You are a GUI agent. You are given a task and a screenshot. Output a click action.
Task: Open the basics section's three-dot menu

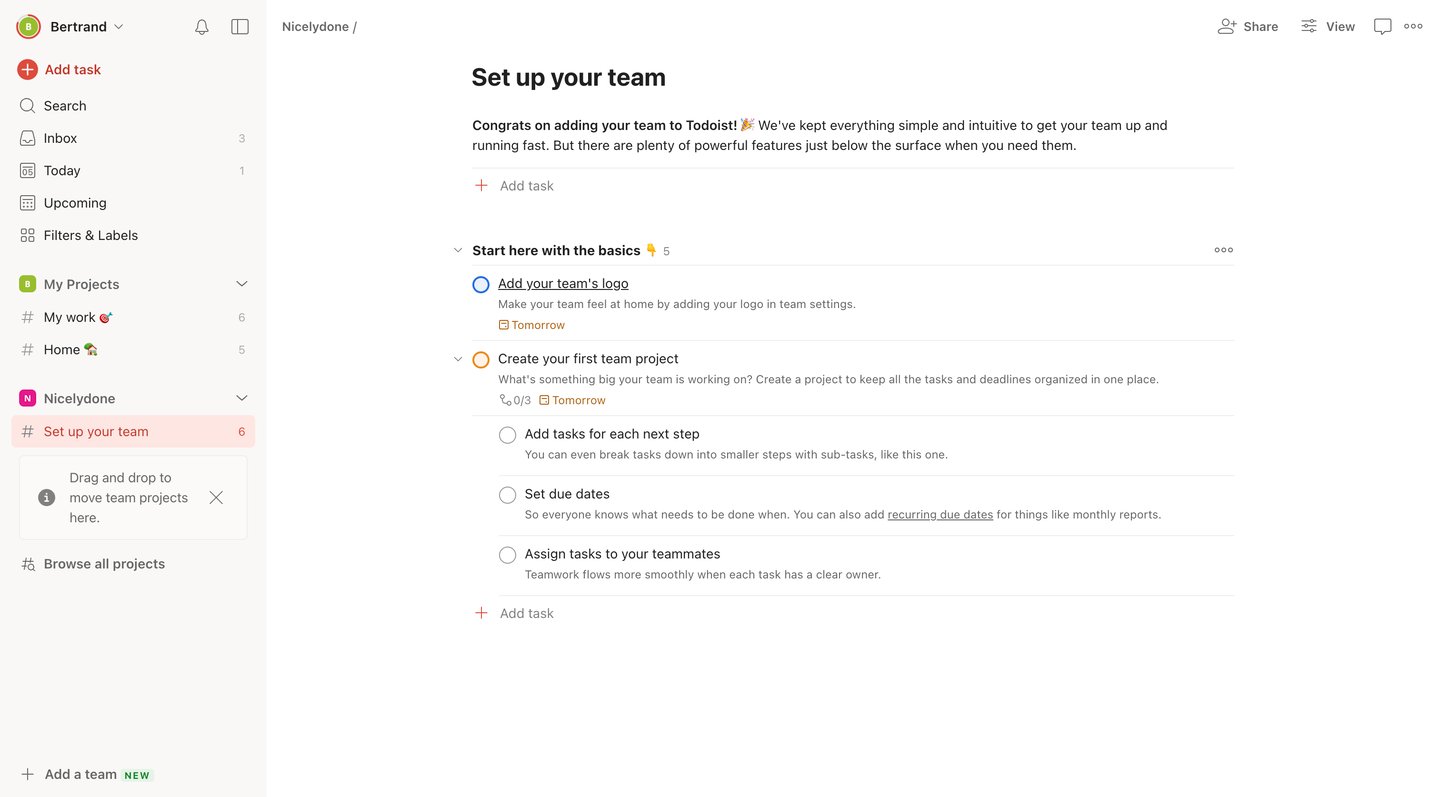pos(1223,249)
